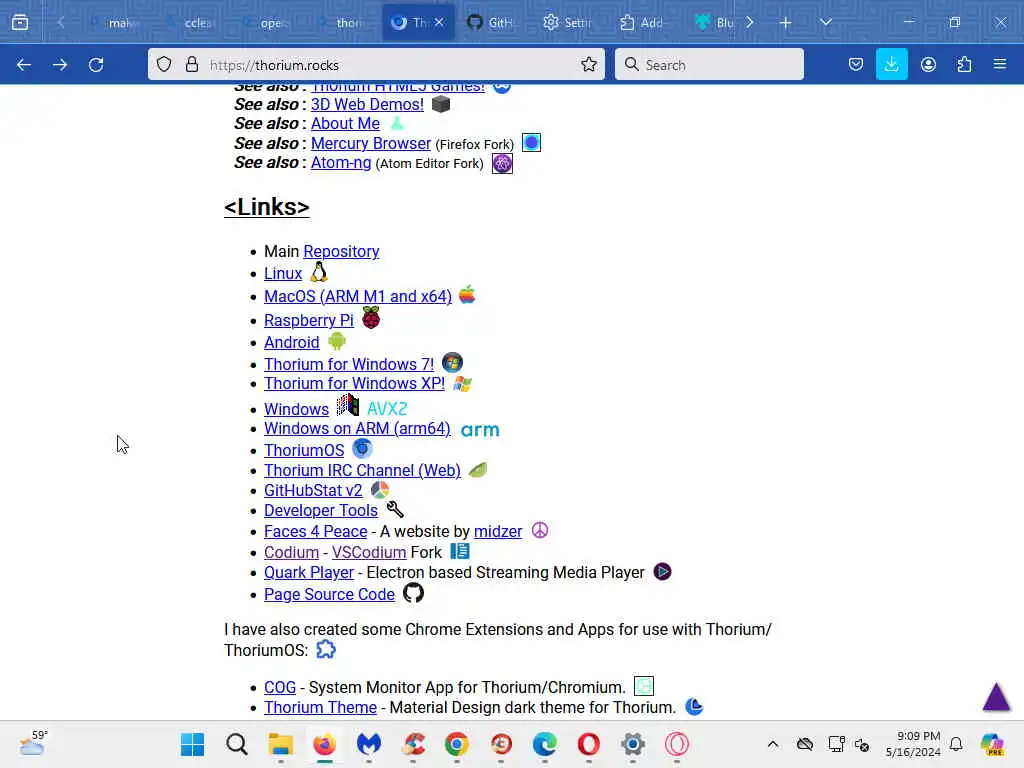1024x768 pixels.
Task: Switch to the Blu tab
Action: (x=715, y=22)
